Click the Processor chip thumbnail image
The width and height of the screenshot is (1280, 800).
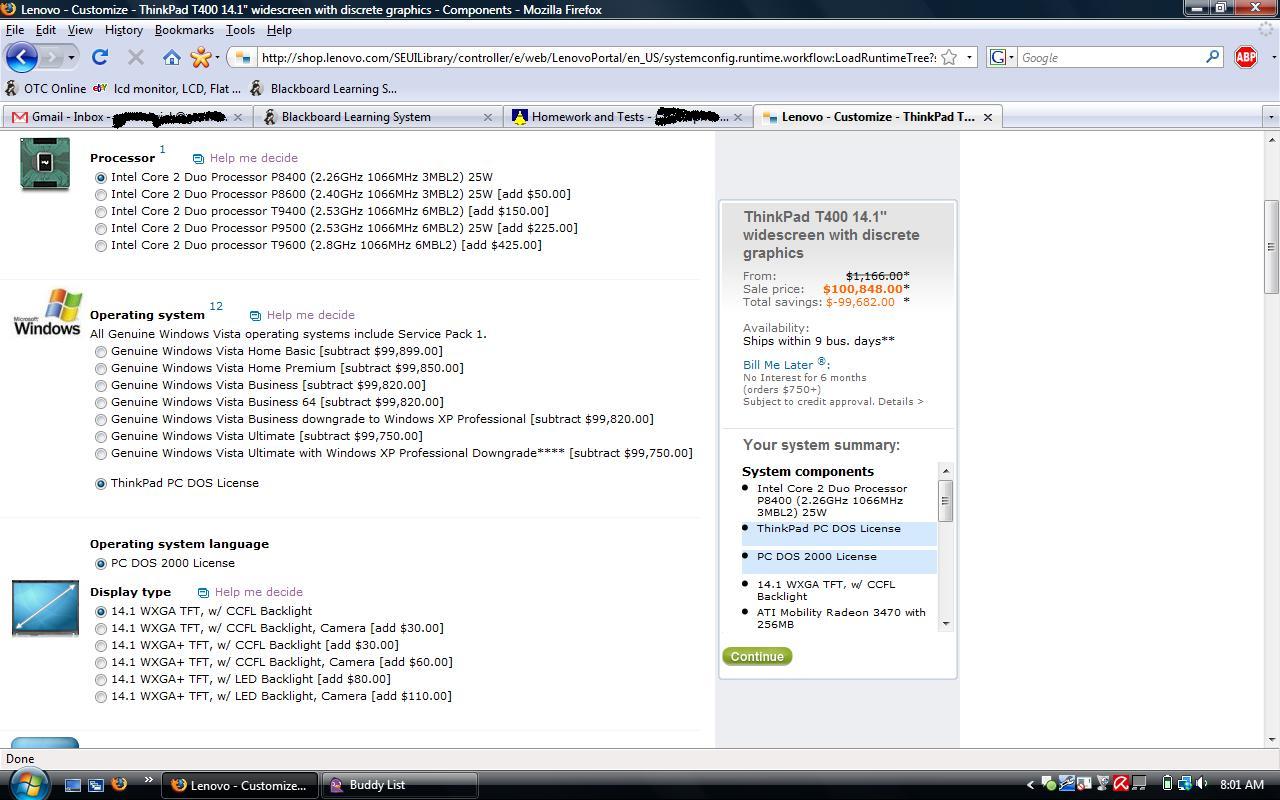click(45, 163)
